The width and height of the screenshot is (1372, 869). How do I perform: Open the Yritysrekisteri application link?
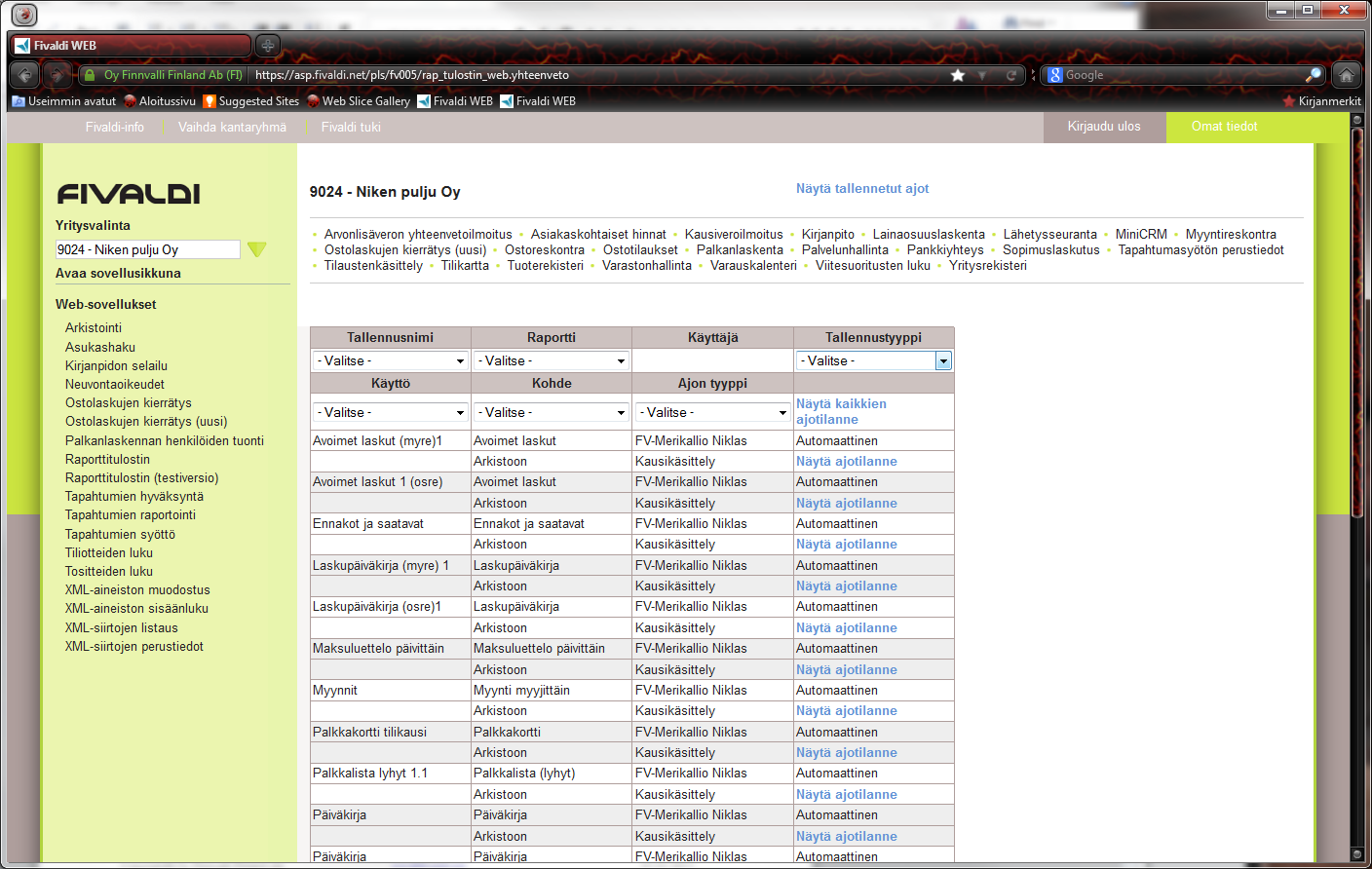click(988, 265)
